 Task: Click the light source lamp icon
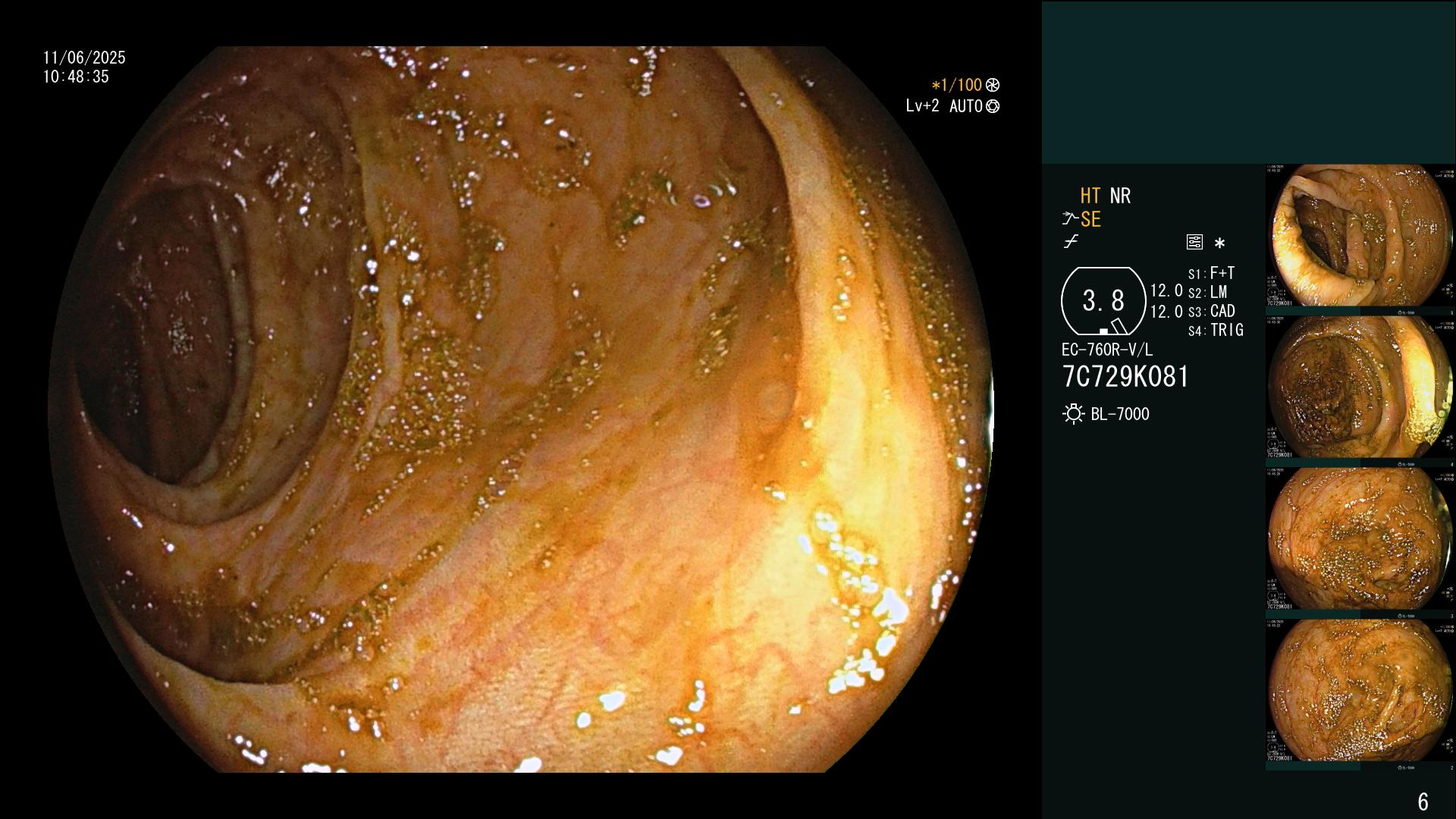[1073, 414]
